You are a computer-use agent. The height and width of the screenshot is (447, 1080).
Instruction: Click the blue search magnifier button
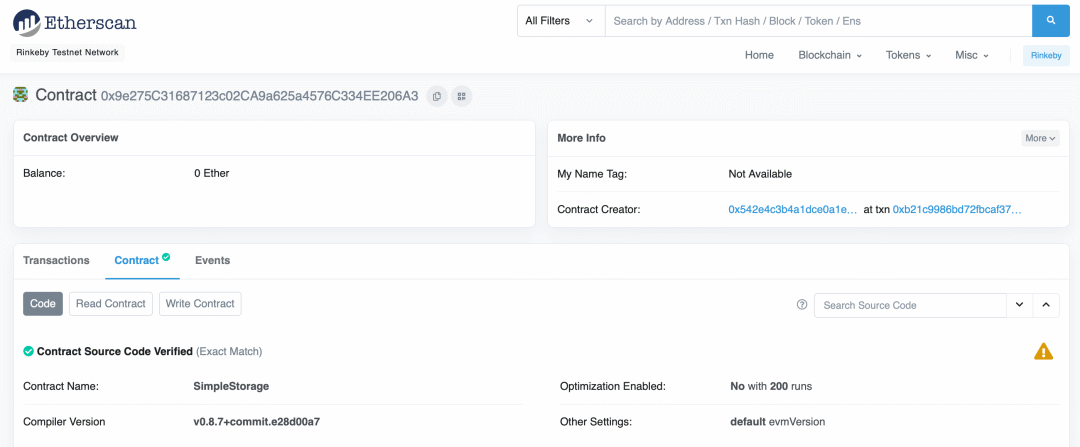point(1050,21)
